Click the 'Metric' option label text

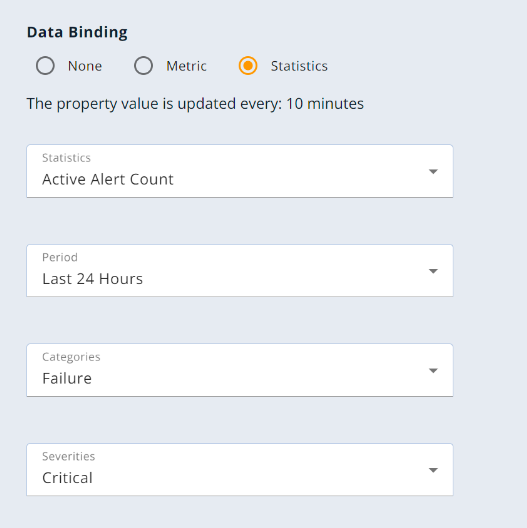(x=186, y=66)
